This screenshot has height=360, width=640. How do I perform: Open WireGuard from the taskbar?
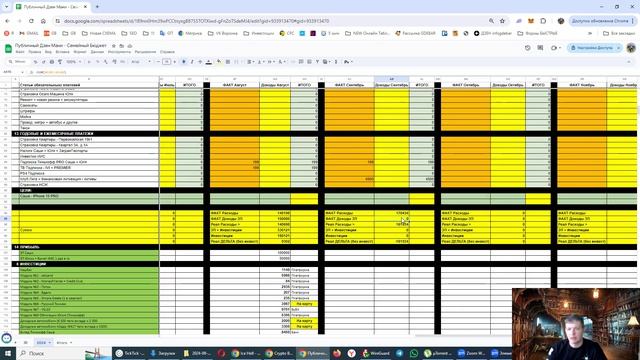[x=376, y=353]
